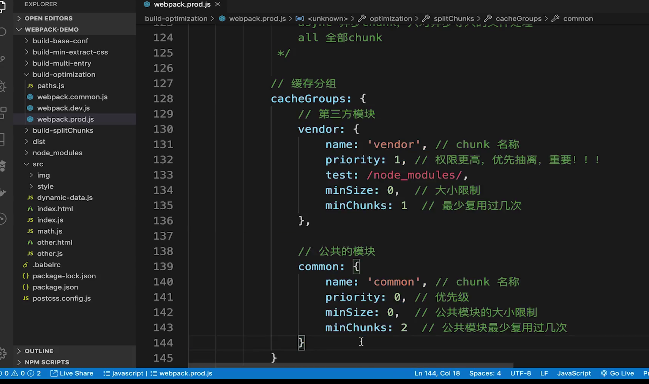Image resolution: width=649 pixels, height=384 pixels.
Task: Select webpack.prod.js in file tree
Action: (75, 119)
